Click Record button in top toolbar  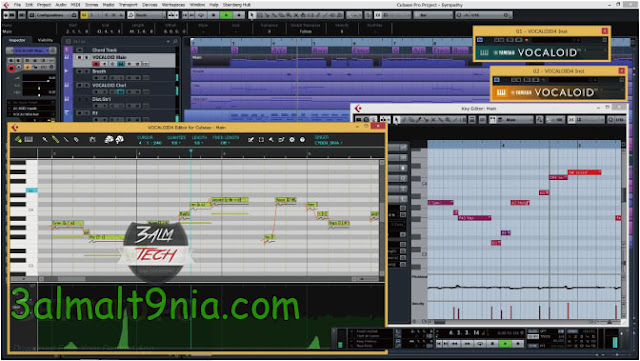[x=239, y=15]
